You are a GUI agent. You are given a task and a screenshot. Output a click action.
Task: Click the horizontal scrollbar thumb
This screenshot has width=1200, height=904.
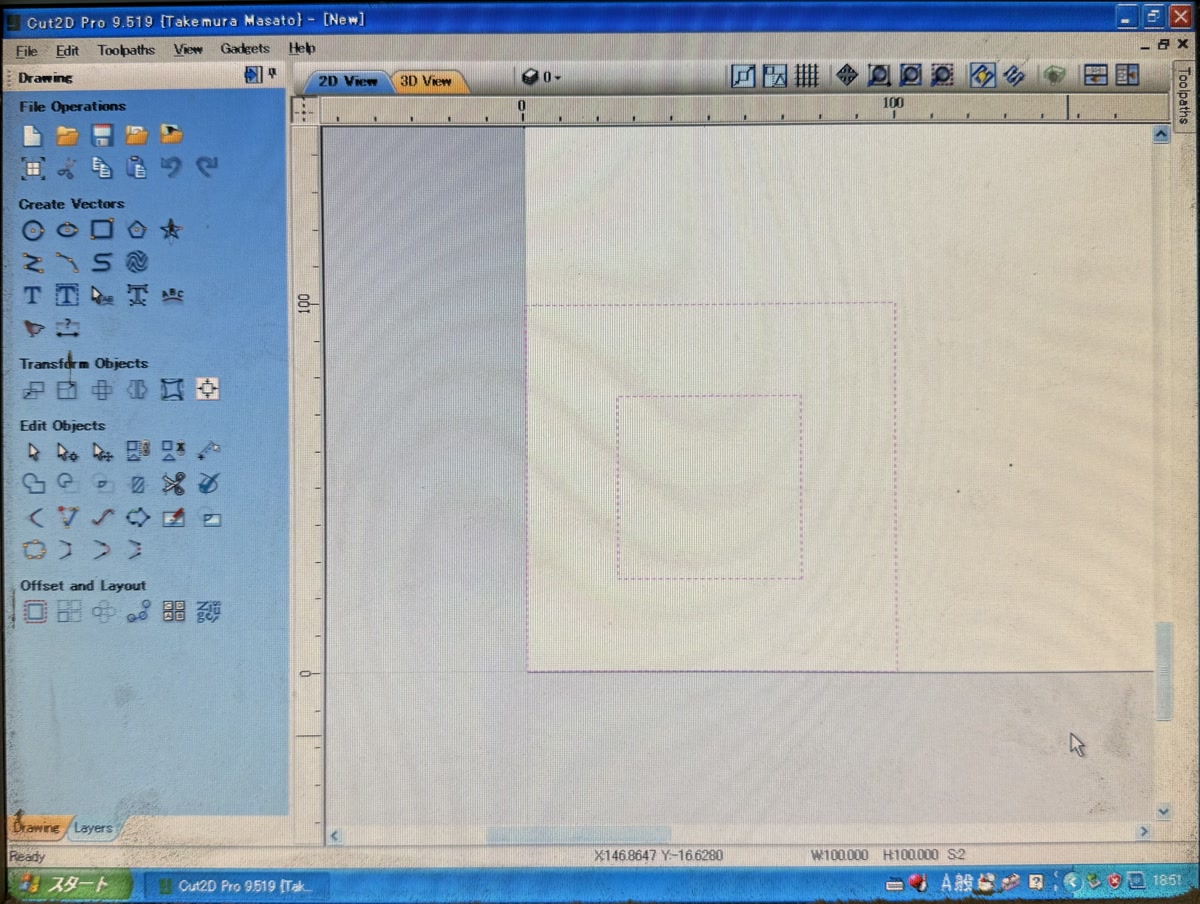(x=578, y=834)
